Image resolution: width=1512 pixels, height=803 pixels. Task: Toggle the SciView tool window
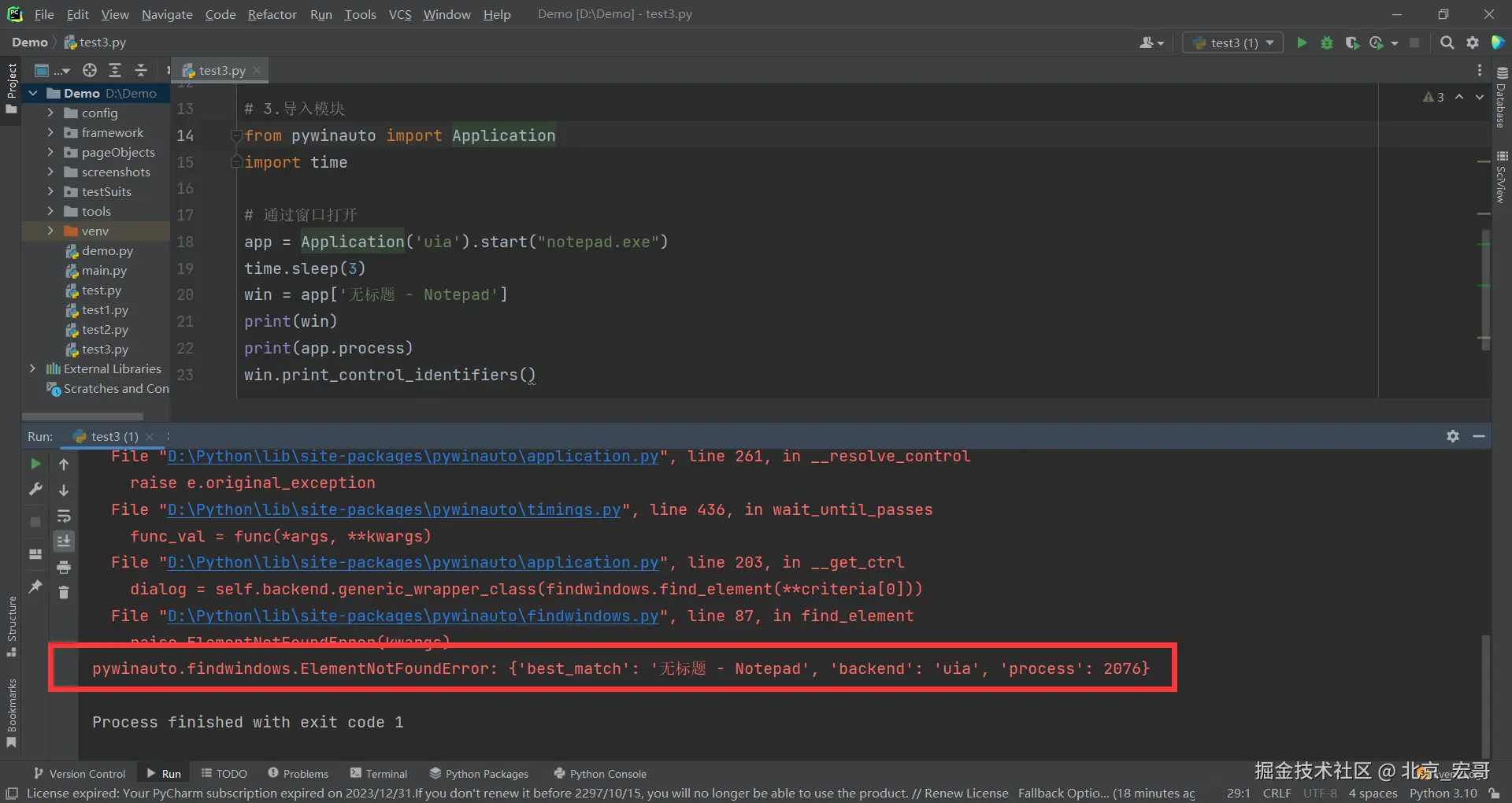click(1502, 176)
